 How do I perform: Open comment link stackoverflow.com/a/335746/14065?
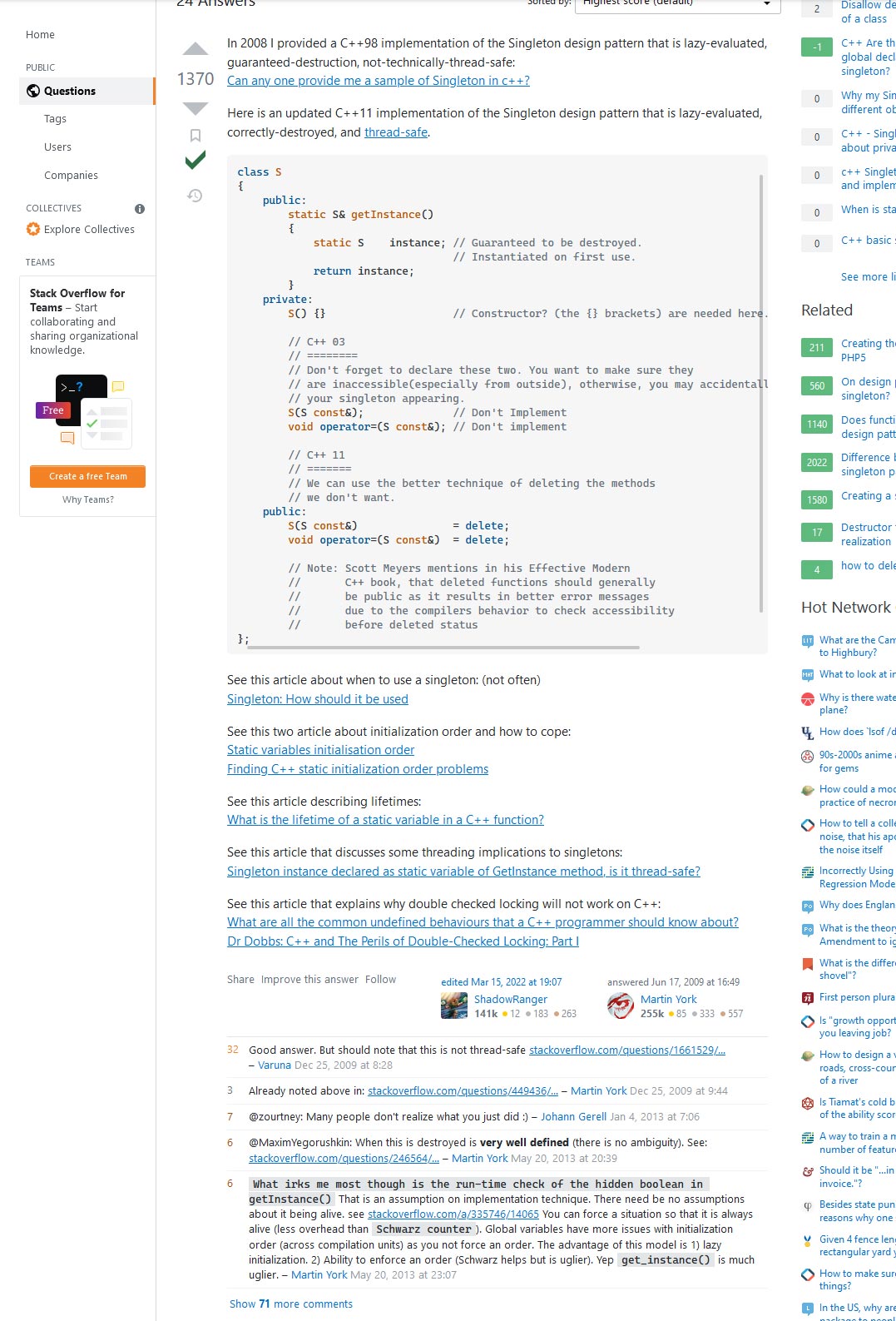point(453,1214)
